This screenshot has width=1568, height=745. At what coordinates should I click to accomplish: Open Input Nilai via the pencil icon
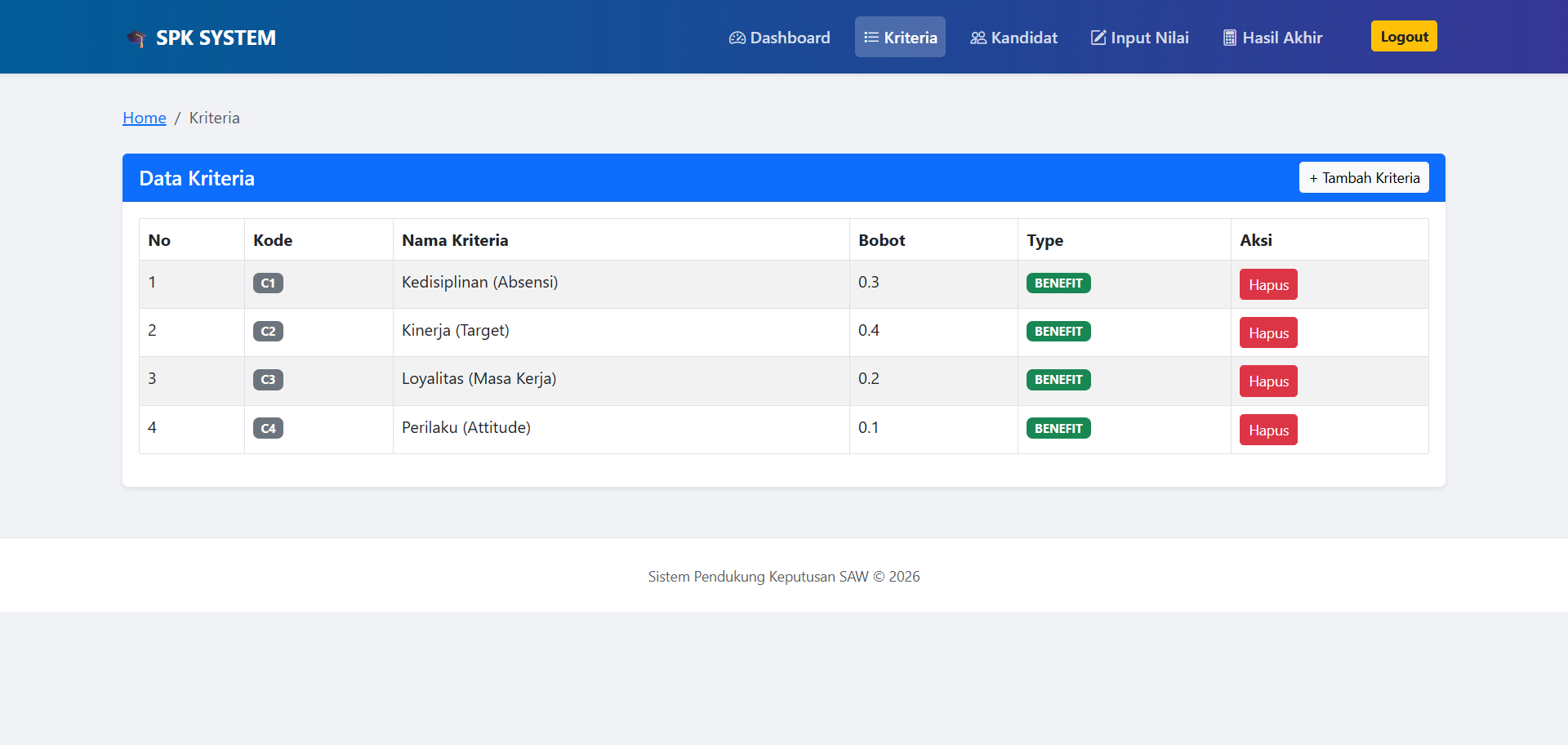[x=1097, y=37]
